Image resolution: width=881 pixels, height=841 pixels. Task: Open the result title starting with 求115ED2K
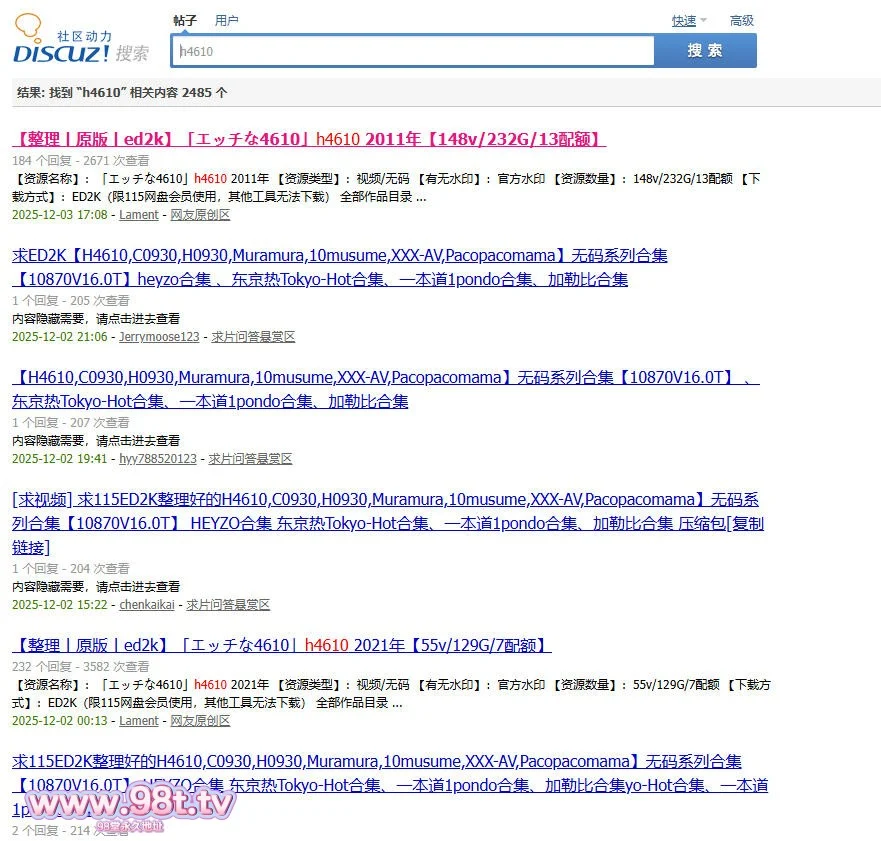(x=376, y=762)
